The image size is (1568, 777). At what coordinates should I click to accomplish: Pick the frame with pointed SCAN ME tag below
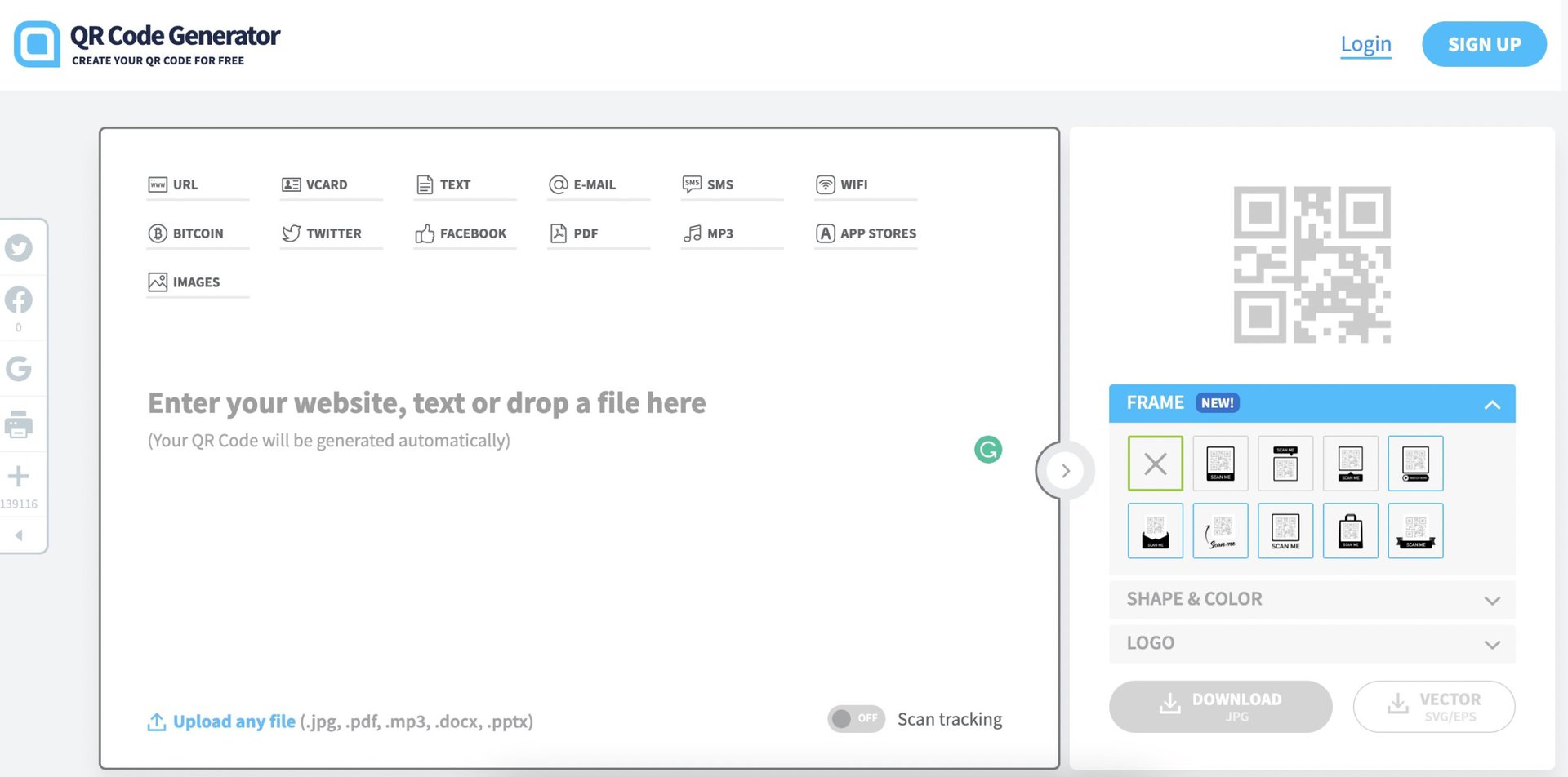[1351, 464]
